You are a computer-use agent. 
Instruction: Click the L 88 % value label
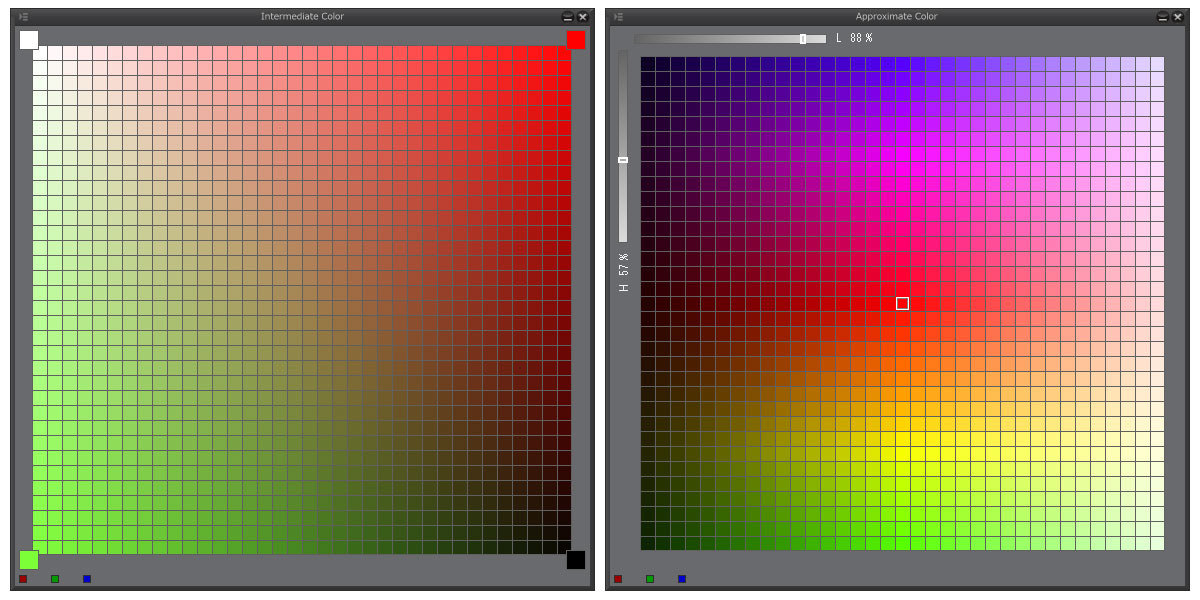pyautogui.click(x=854, y=38)
